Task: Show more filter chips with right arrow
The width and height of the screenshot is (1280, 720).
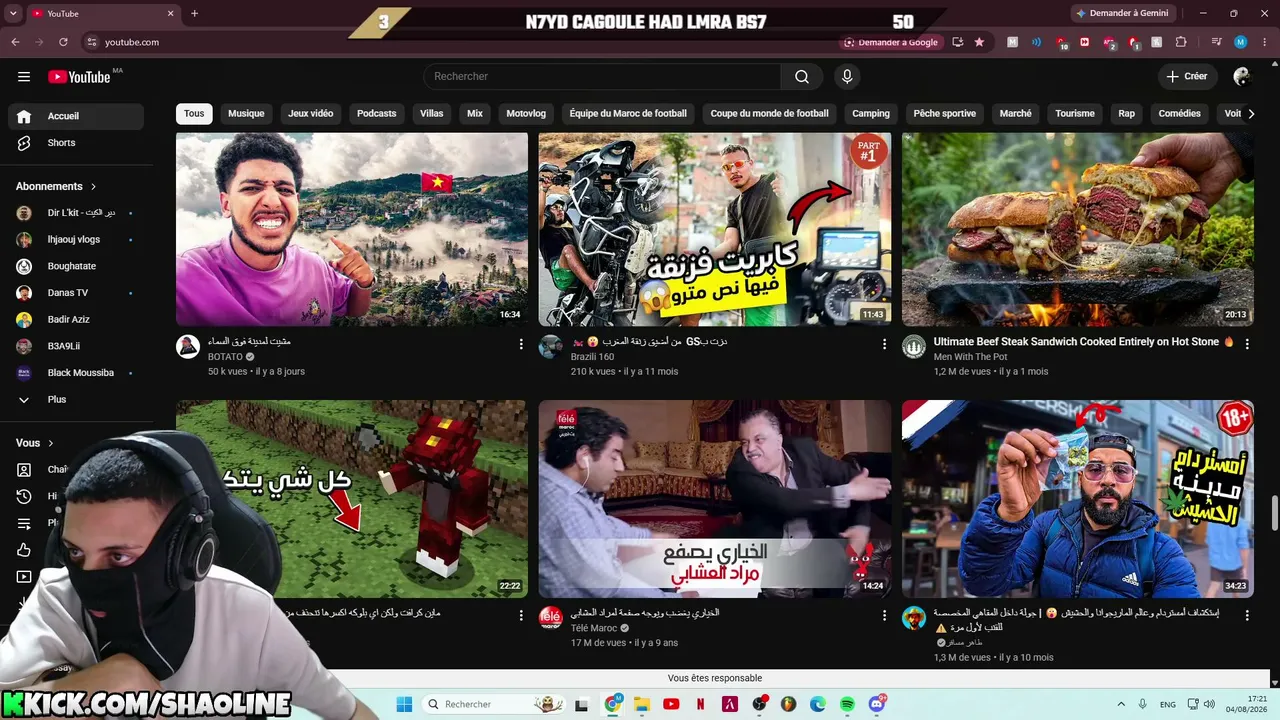Action: [1251, 114]
